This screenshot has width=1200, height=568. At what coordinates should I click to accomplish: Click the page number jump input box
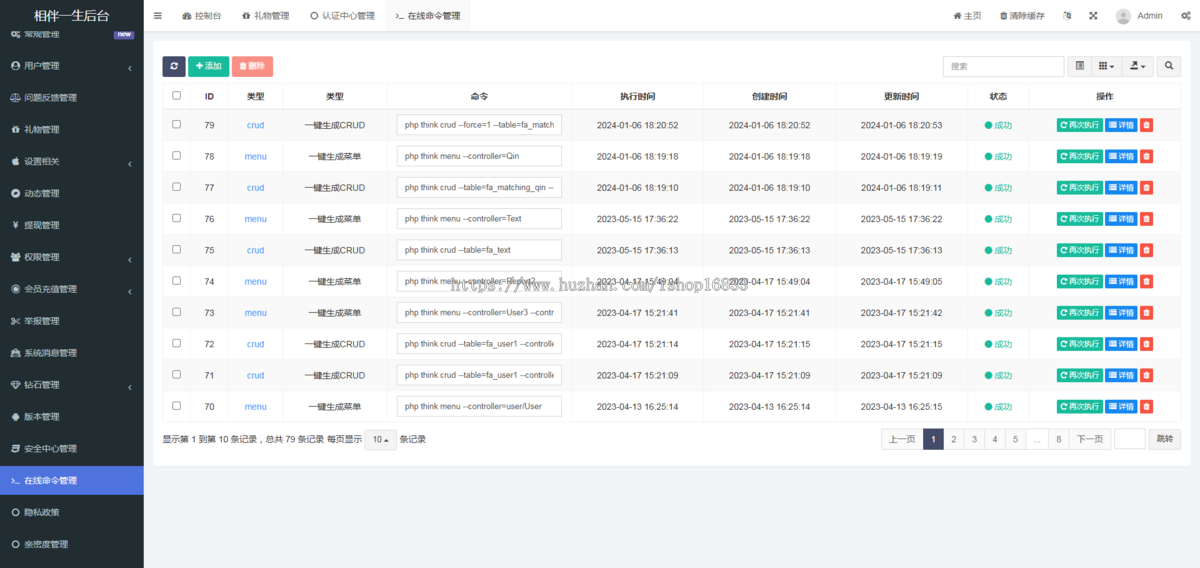(x=1130, y=439)
